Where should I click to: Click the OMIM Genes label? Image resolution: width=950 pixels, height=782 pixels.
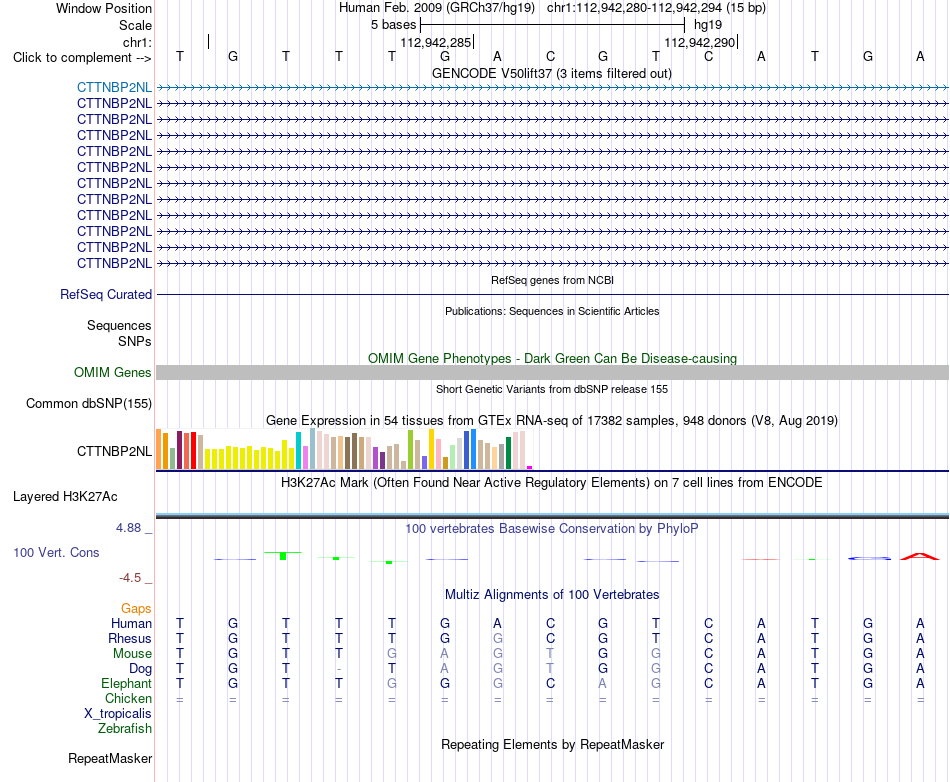coord(113,373)
